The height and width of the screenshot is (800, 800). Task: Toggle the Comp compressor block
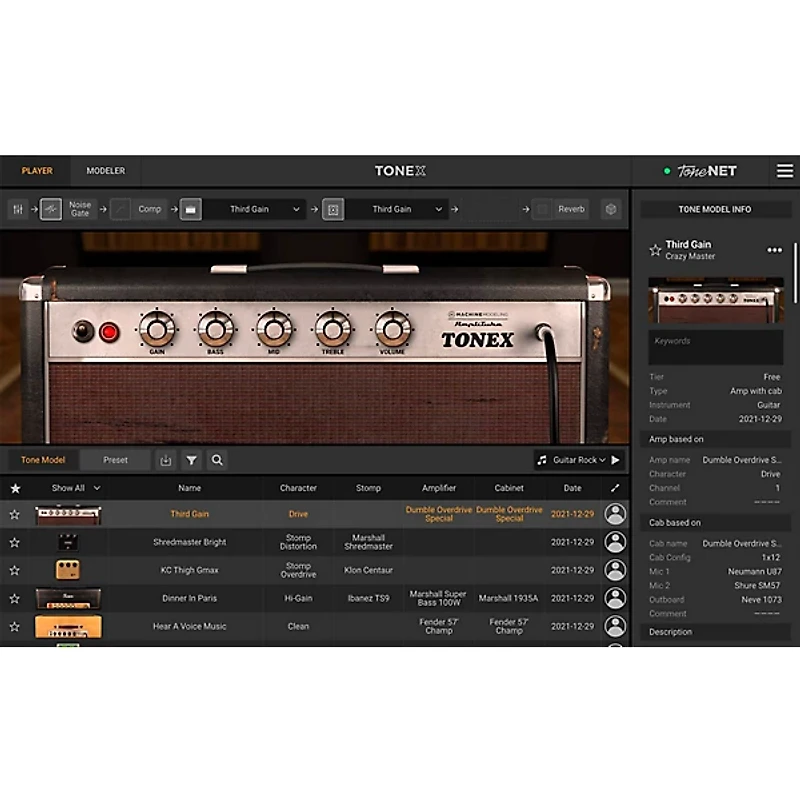click(121, 209)
